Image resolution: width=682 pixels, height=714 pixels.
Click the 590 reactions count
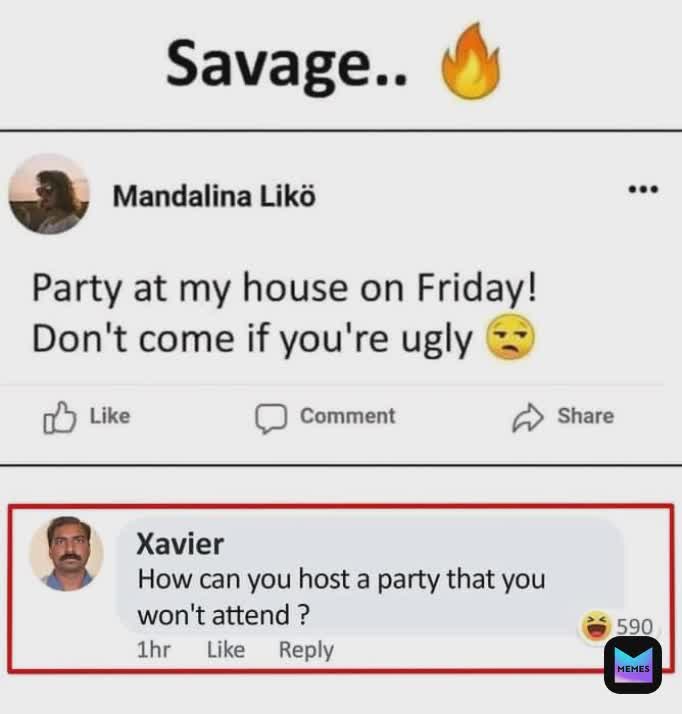tap(635, 627)
